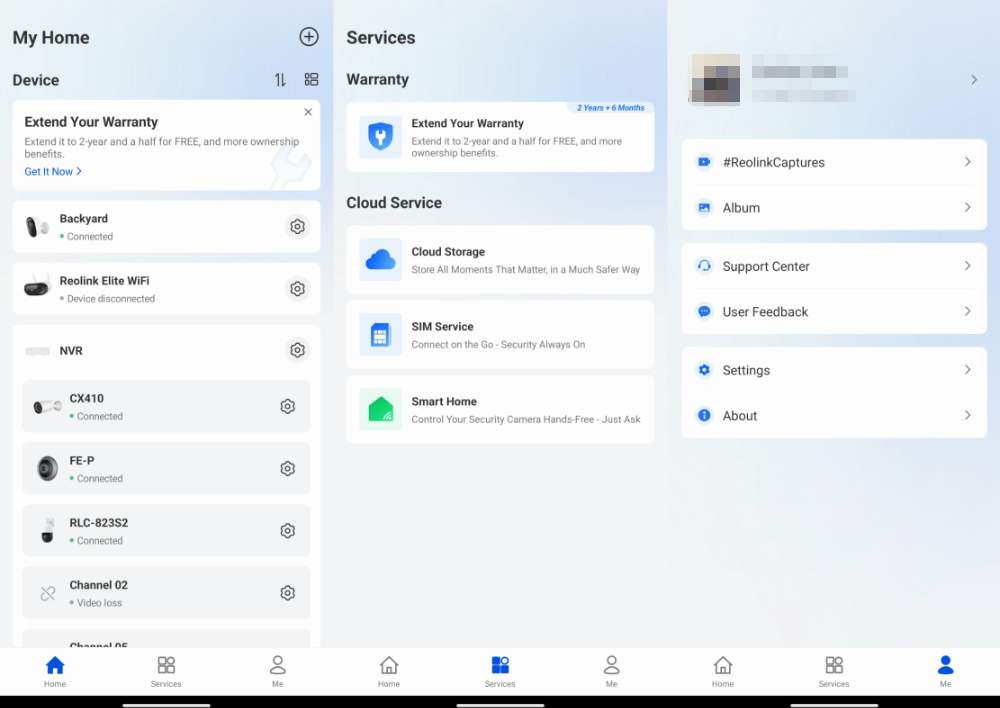Tap Services tab on the Services screen
Viewport: 1000px width, 708px height.
pyautogui.click(x=500, y=672)
